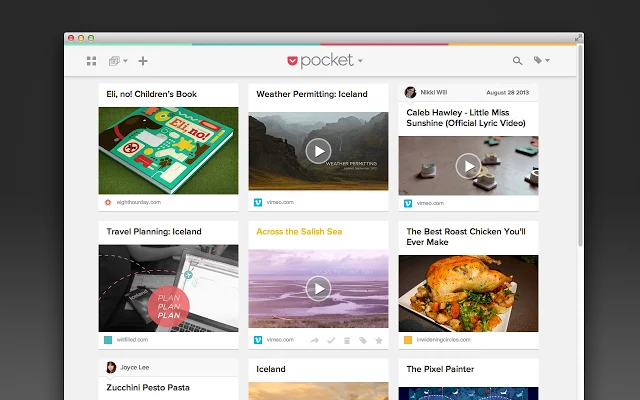Click vimeo.com text under Caleb Hawley
Screen dimensions: 640x400
click(x=430, y=203)
